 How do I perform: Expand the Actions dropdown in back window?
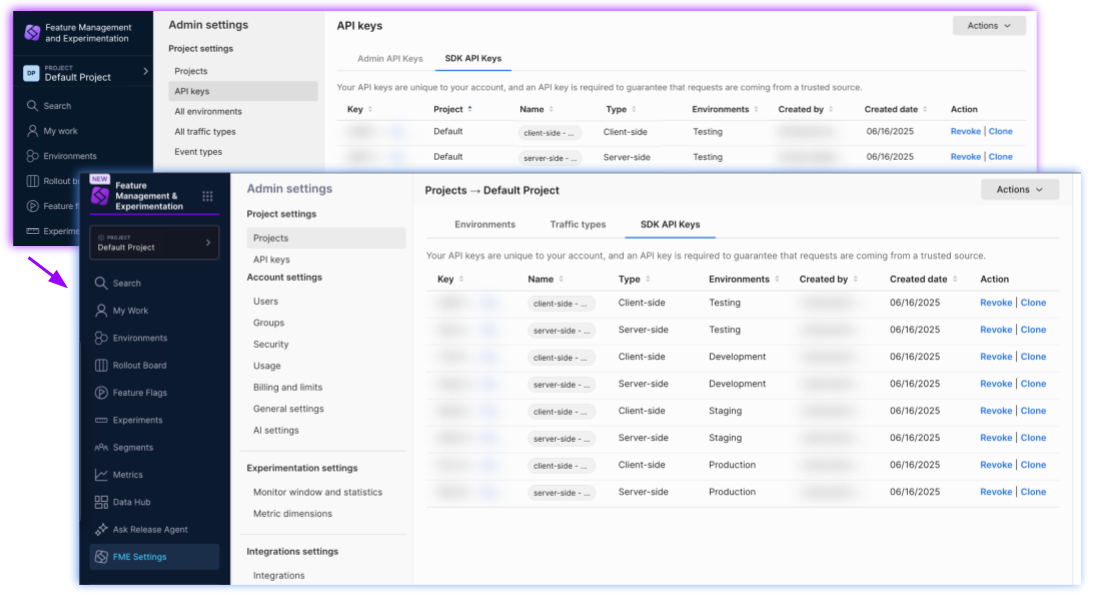tap(988, 26)
